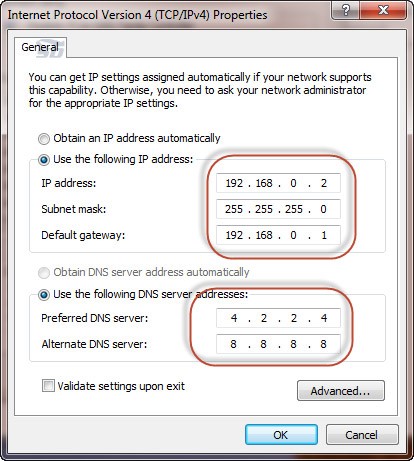Select Obtain DNS server address automatically

[x=44, y=273]
